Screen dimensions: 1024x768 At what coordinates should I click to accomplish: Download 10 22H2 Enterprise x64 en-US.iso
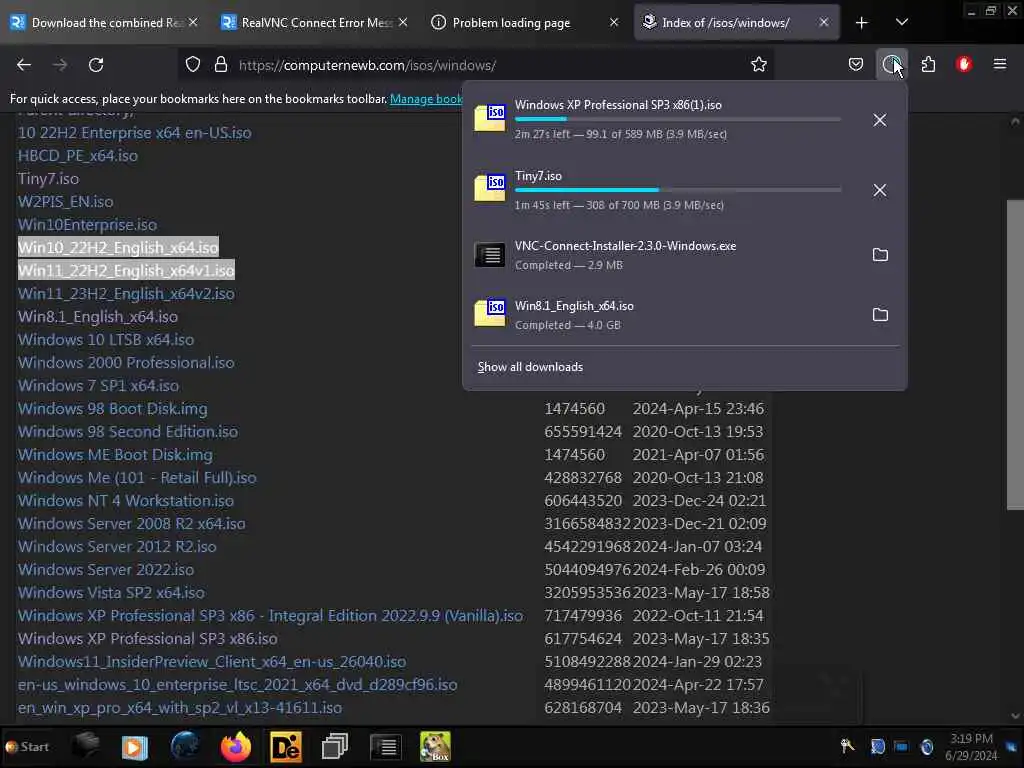pyautogui.click(x=135, y=133)
